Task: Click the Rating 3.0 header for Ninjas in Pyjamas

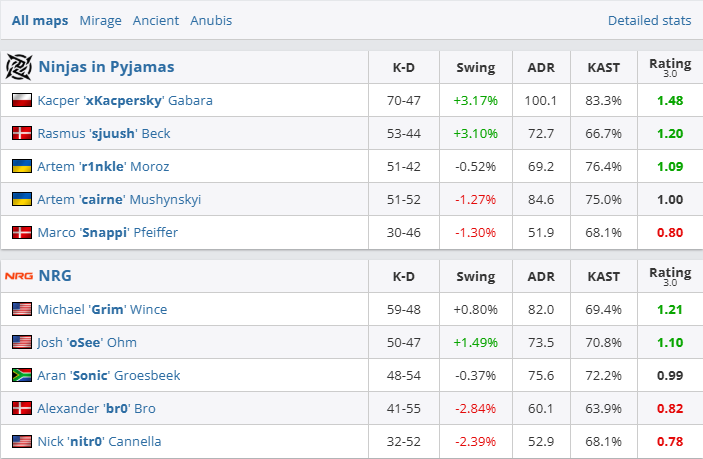Action: (669, 67)
